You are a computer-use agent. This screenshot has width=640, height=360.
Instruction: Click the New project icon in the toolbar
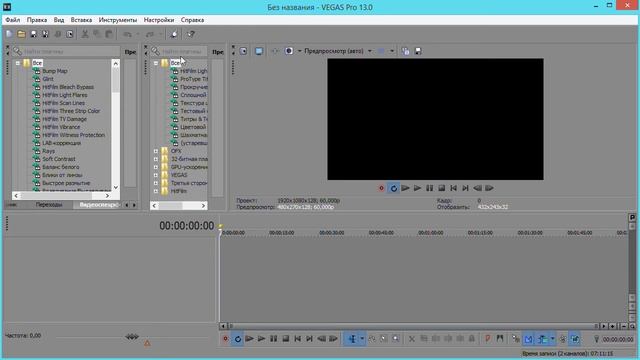pos(9,34)
